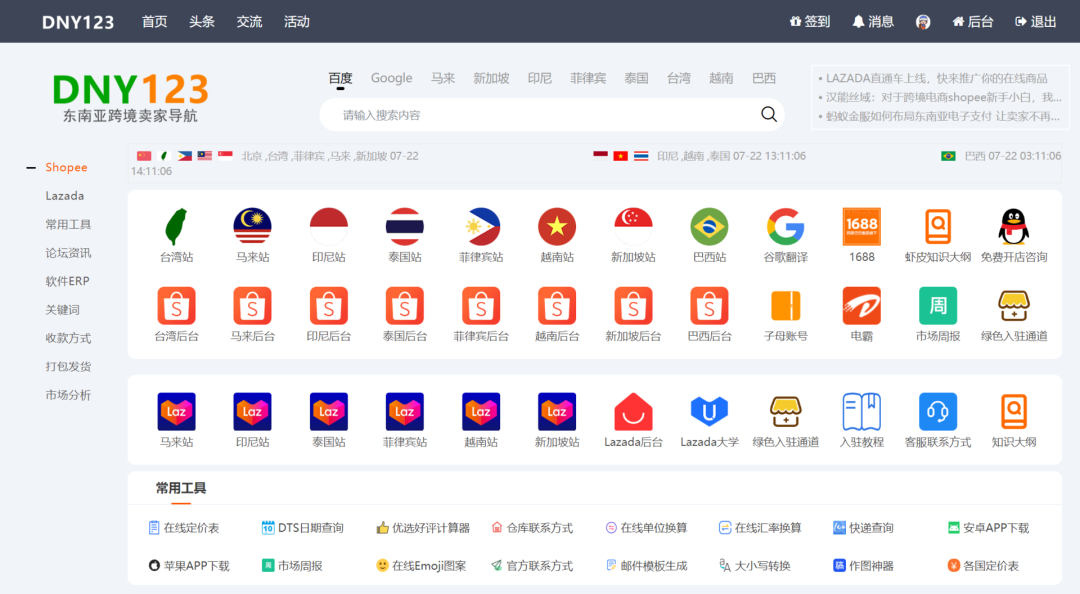Open the 越南站 Vietnam flag icon under Shopee
The image size is (1080, 594).
[557, 227]
